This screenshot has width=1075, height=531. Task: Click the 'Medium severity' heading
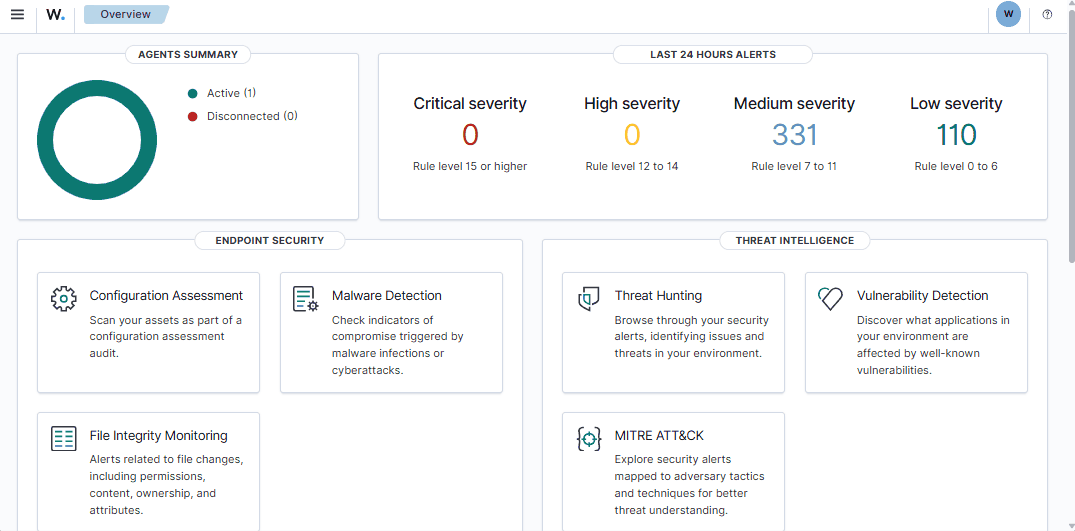794,103
